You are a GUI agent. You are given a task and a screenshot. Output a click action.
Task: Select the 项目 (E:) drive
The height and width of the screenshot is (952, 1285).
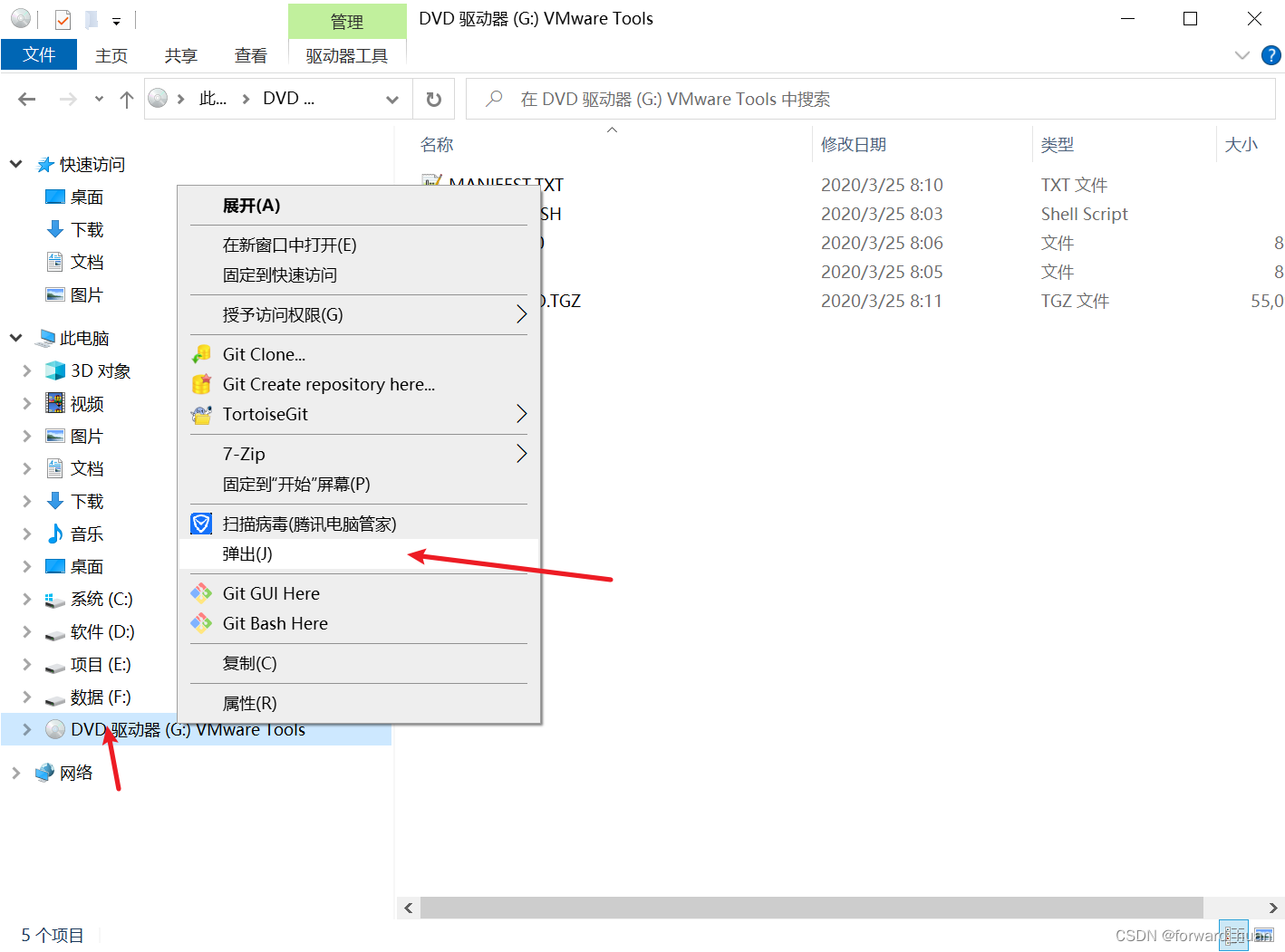pos(101,664)
